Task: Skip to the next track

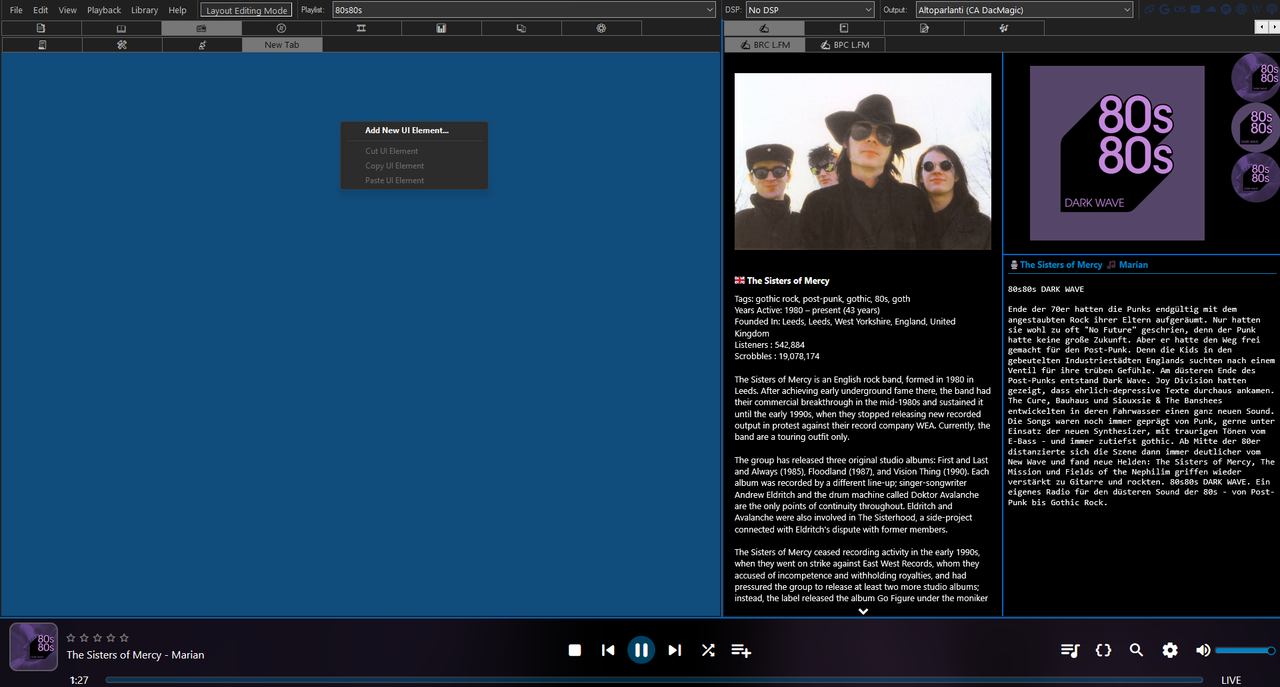Action: [x=675, y=650]
